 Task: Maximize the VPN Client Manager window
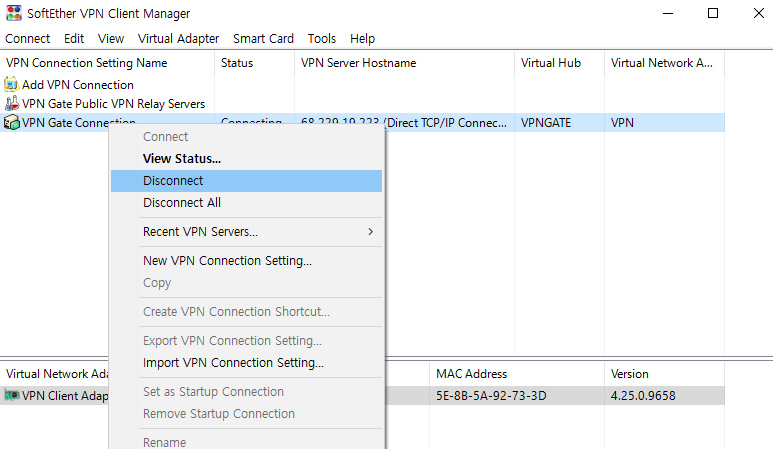coord(713,13)
